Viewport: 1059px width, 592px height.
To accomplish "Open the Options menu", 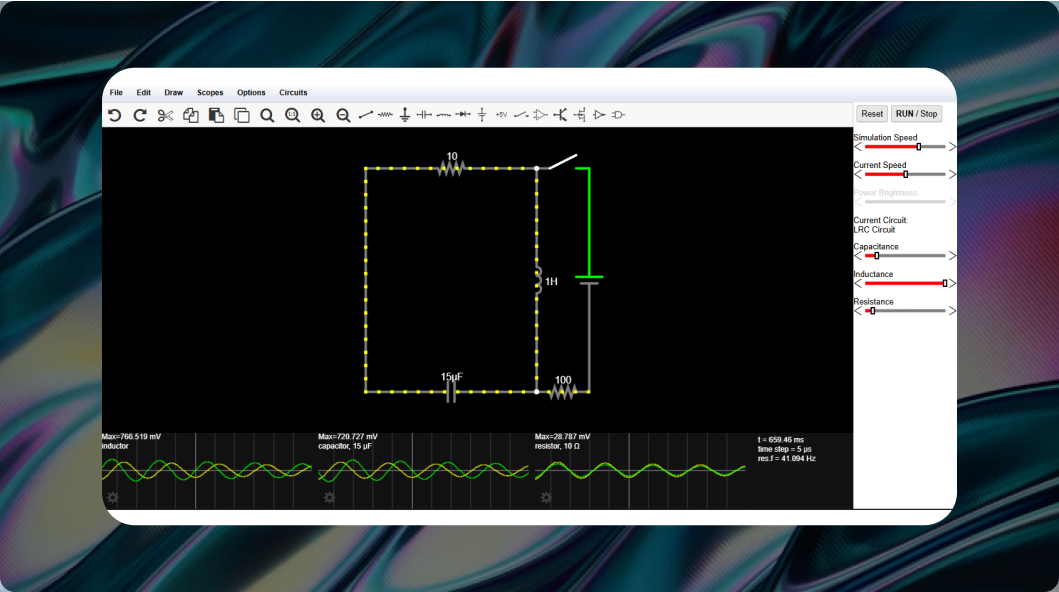I will point(251,92).
